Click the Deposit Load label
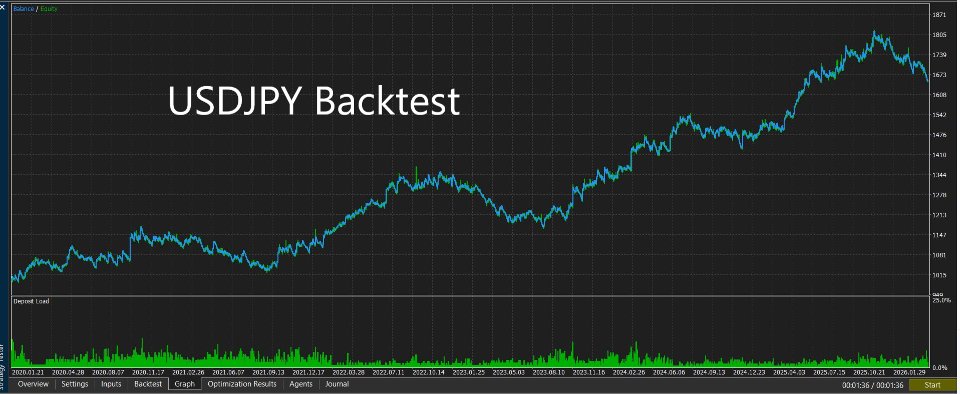960x394 pixels. tap(31, 301)
